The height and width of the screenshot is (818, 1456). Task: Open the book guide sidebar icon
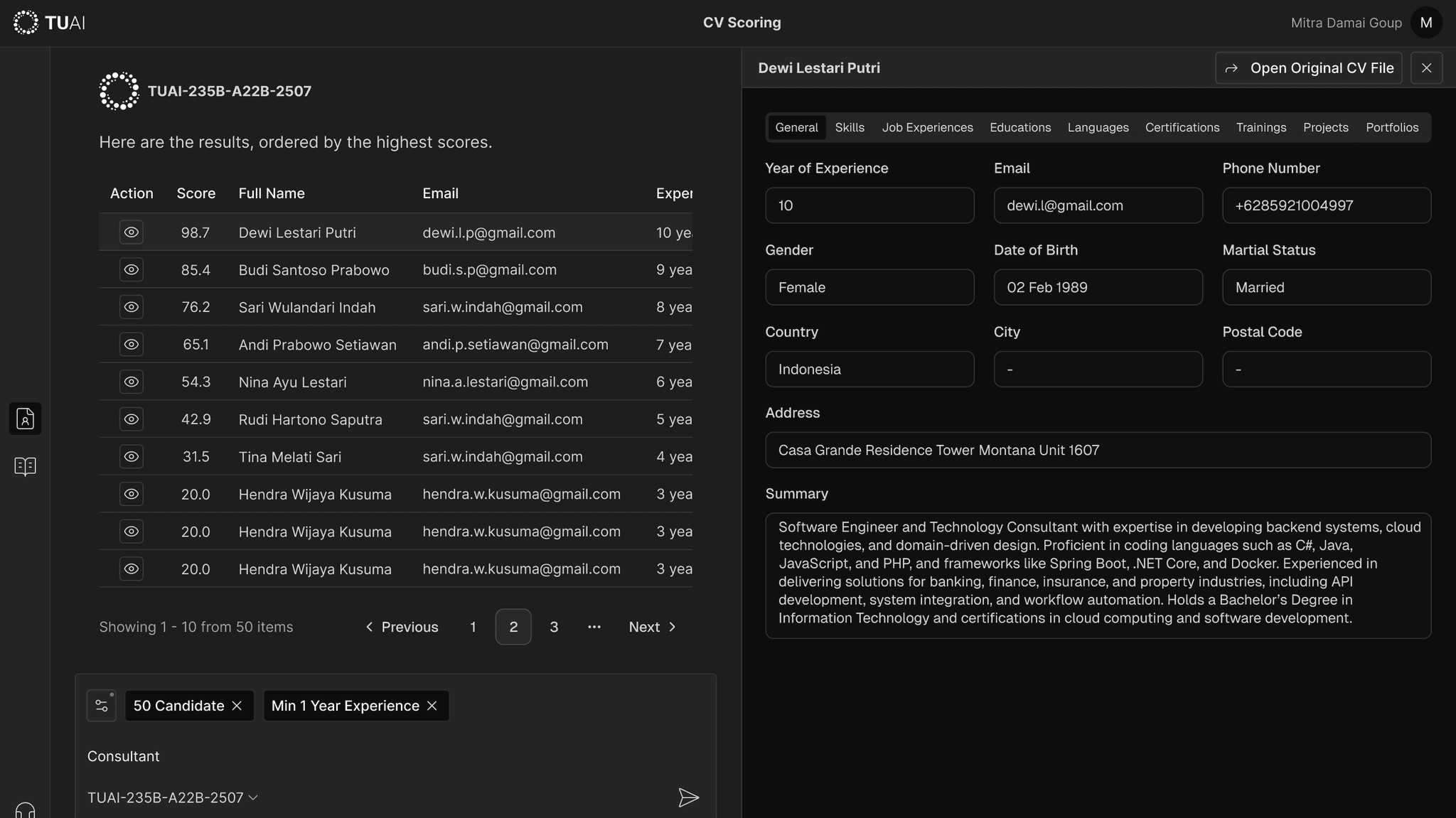coord(25,466)
